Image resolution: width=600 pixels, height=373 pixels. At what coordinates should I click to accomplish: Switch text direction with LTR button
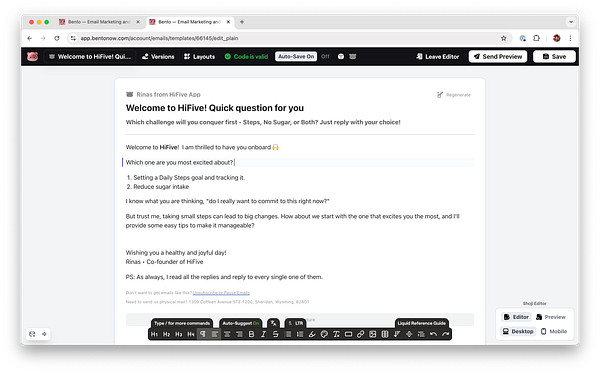pos(295,323)
